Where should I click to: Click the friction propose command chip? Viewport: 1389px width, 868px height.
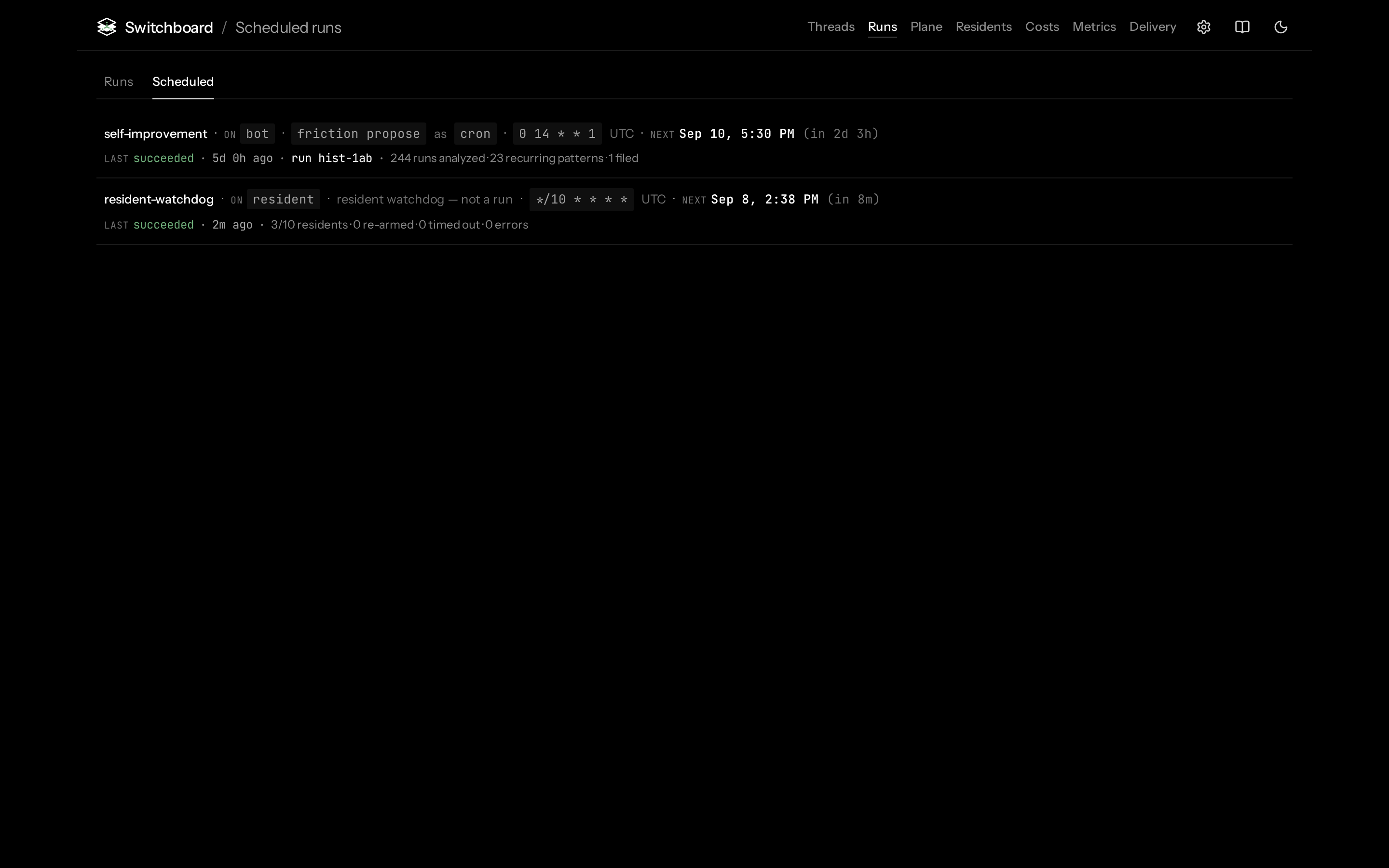pos(359,134)
